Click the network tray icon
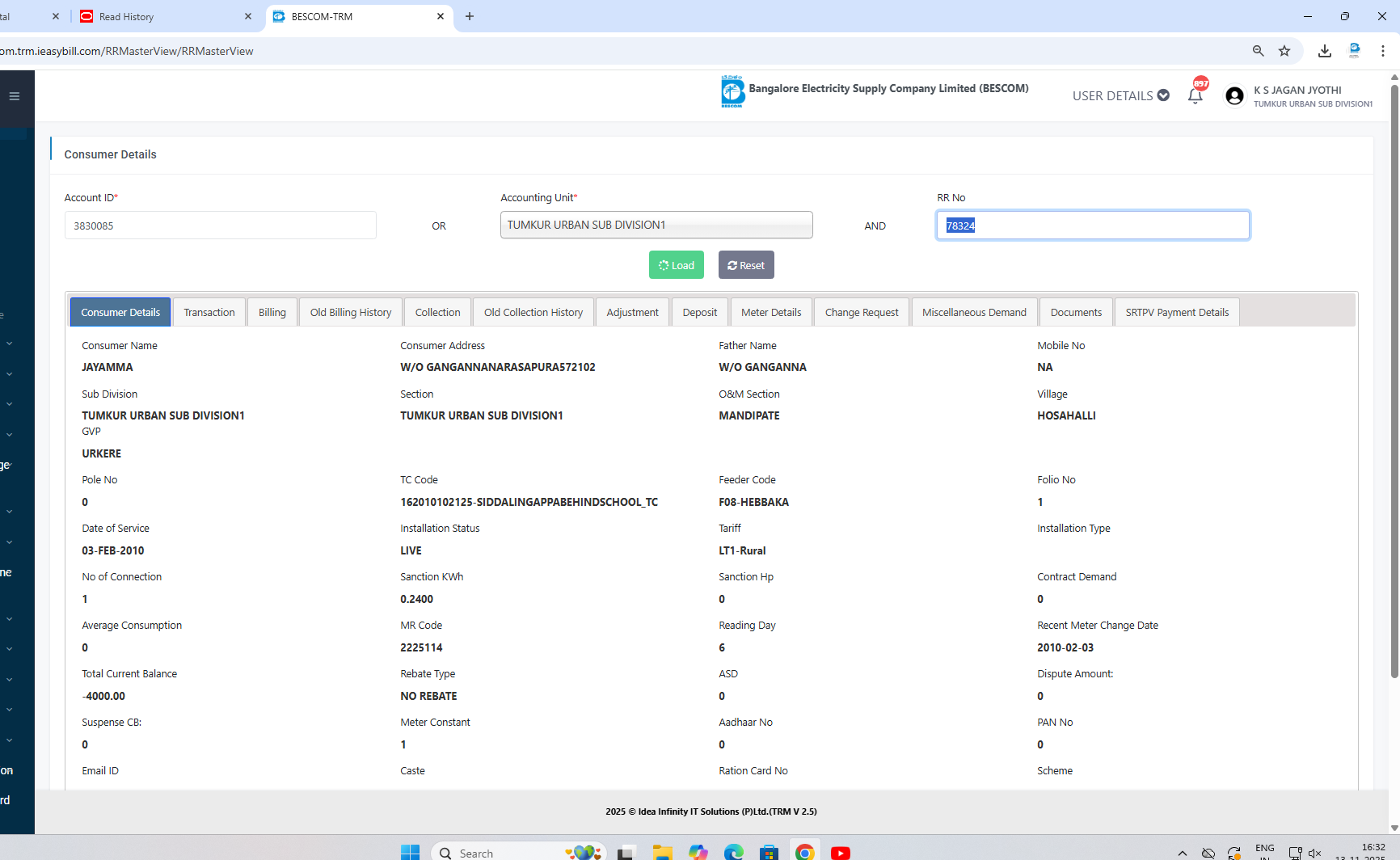The width and height of the screenshot is (1400, 860). 1295,854
